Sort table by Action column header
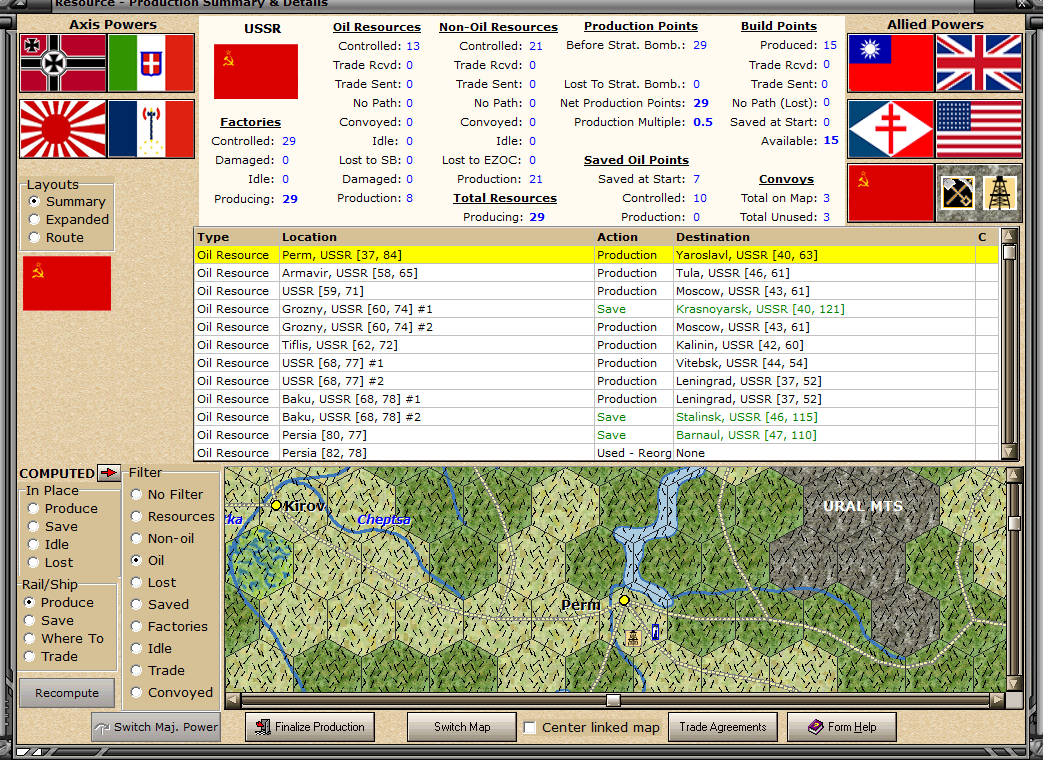The height and width of the screenshot is (760, 1043). pyautogui.click(x=634, y=237)
